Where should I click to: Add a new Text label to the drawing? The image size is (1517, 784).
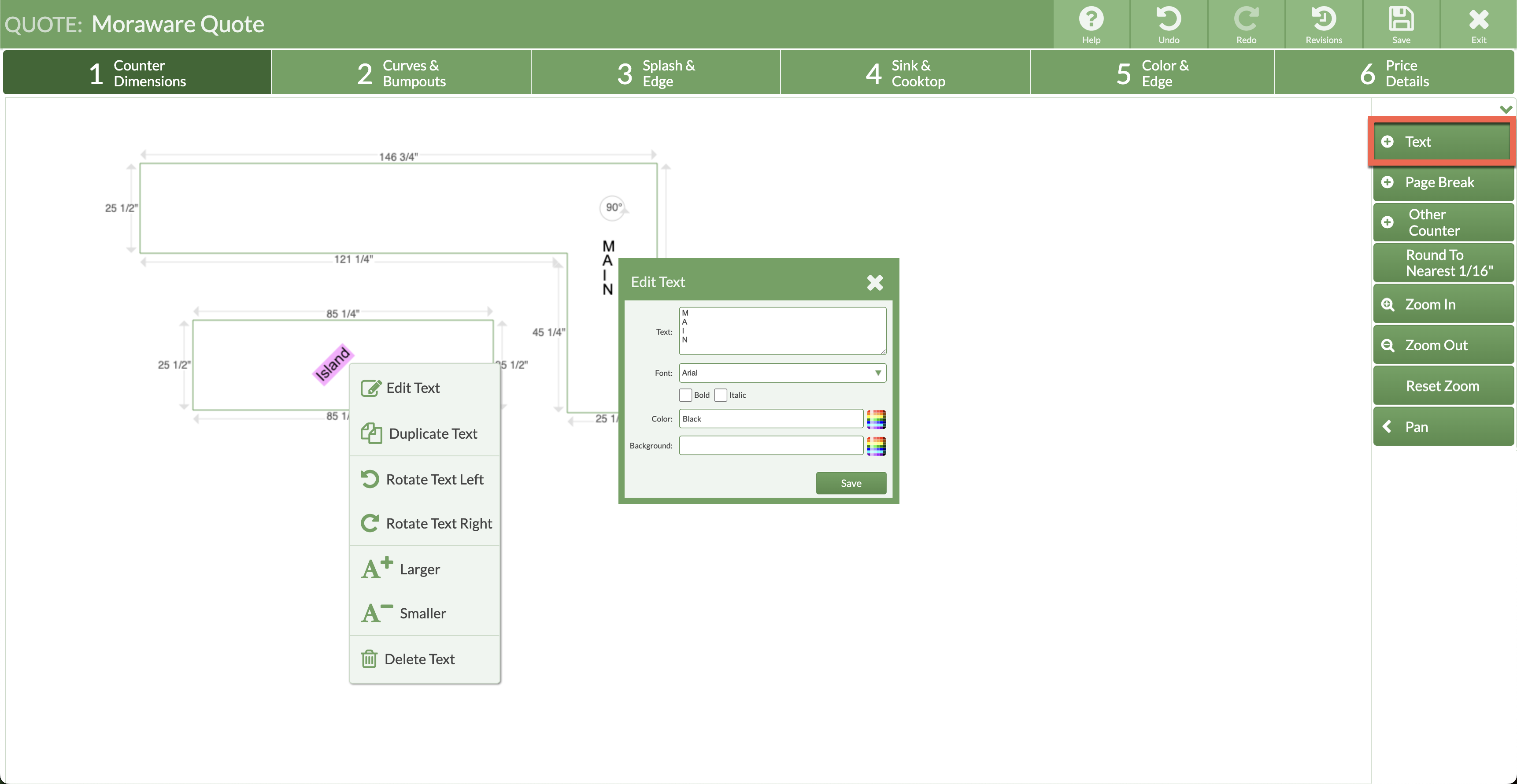click(1441, 141)
